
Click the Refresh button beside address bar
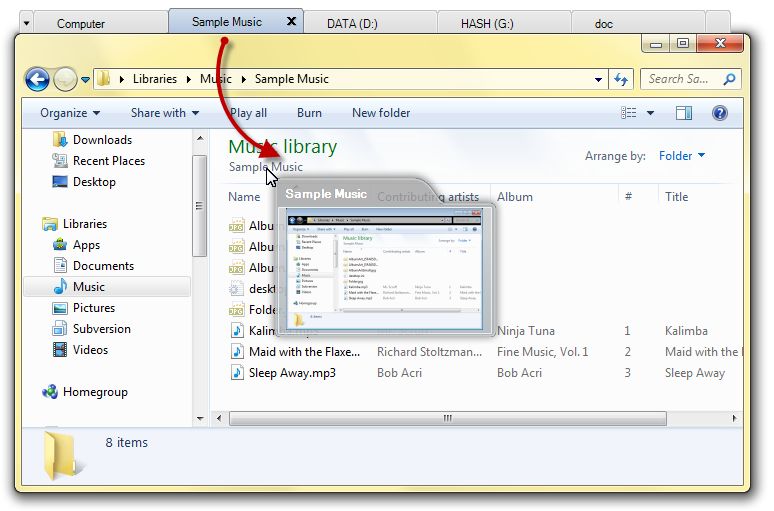click(621, 79)
